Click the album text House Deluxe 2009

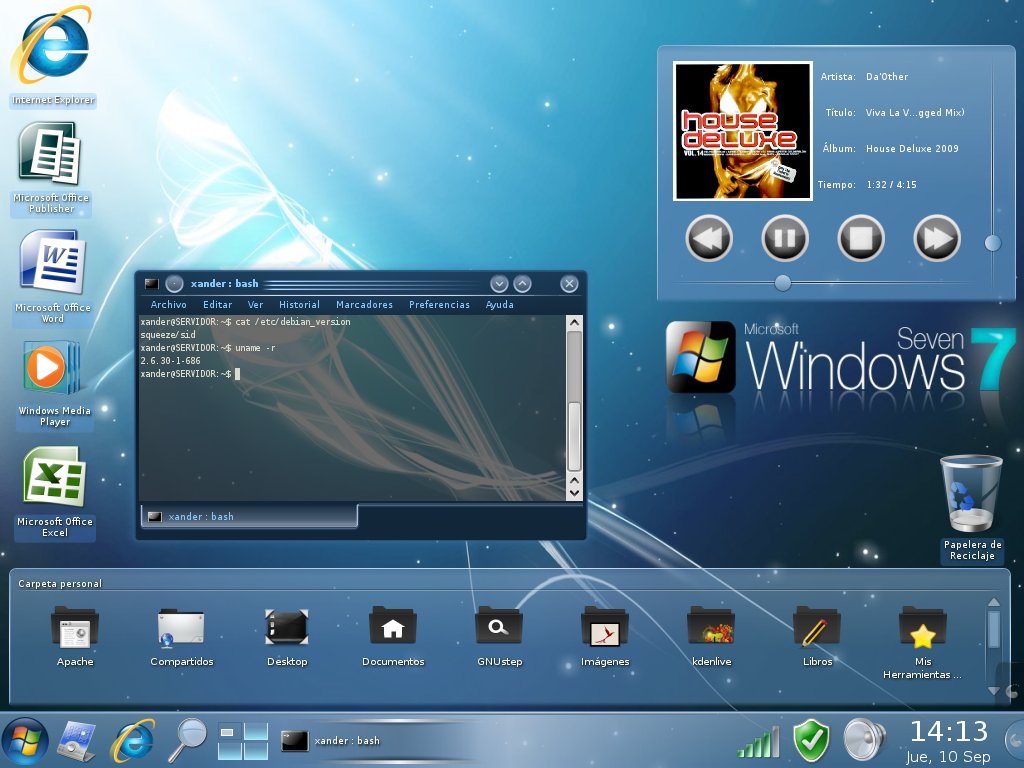point(912,148)
